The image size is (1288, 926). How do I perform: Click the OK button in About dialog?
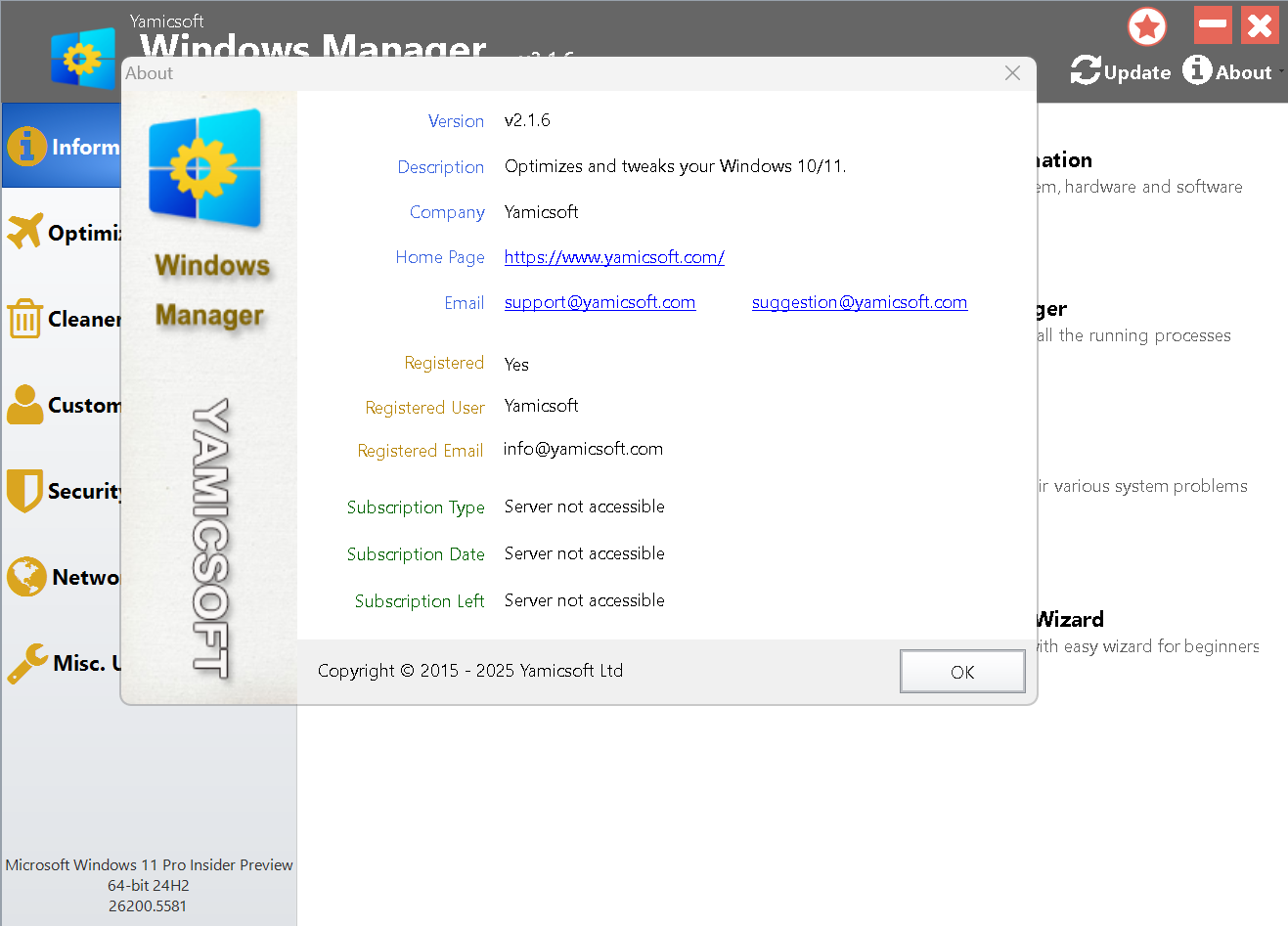(x=962, y=672)
